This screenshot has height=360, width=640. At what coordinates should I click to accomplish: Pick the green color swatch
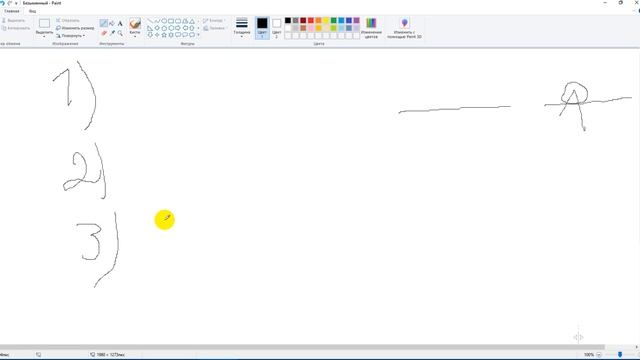333,20
